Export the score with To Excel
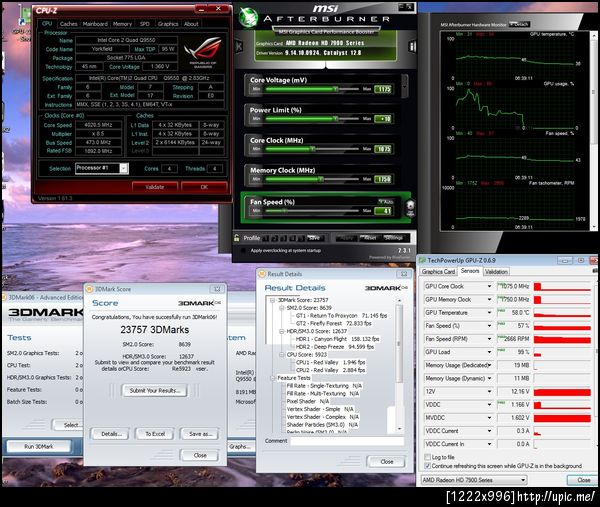600x507 pixels. click(155, 434)
